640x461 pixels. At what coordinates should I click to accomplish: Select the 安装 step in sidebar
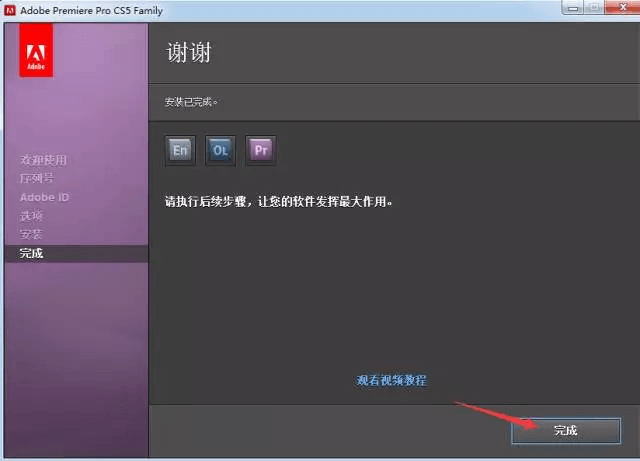click(x=31, y=234)
